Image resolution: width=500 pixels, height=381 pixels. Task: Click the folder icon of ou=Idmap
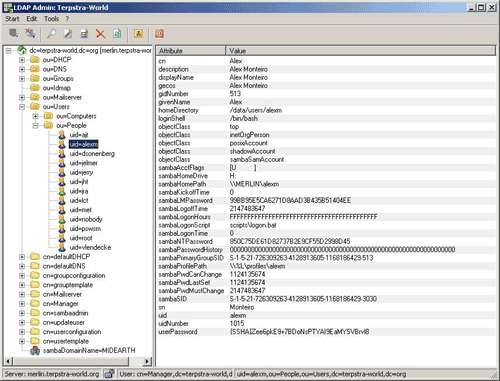pyautogui.click(x=35, y=88)
